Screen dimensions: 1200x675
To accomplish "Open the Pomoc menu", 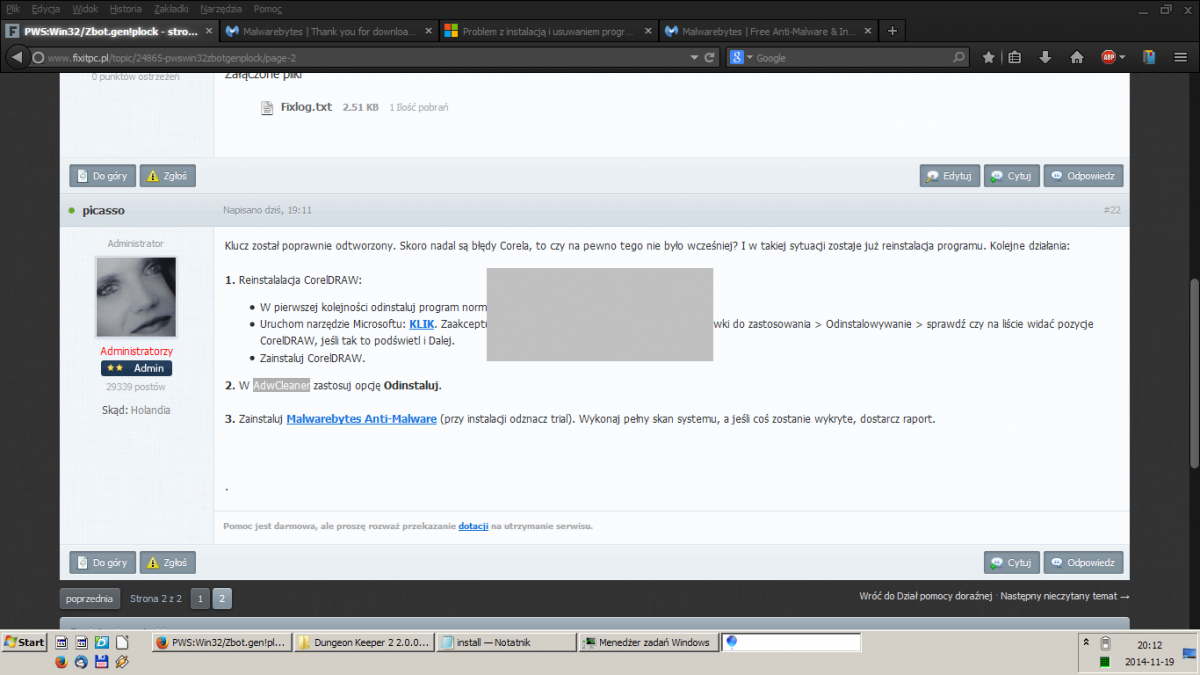I will [x=268, y=8].
